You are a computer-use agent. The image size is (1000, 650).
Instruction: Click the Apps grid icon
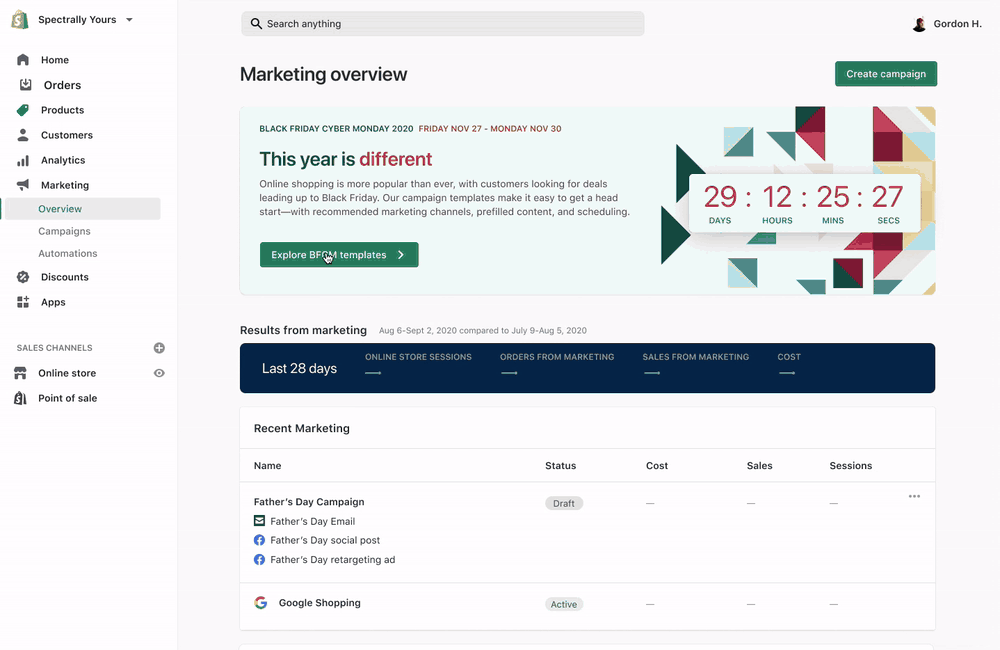23,302
